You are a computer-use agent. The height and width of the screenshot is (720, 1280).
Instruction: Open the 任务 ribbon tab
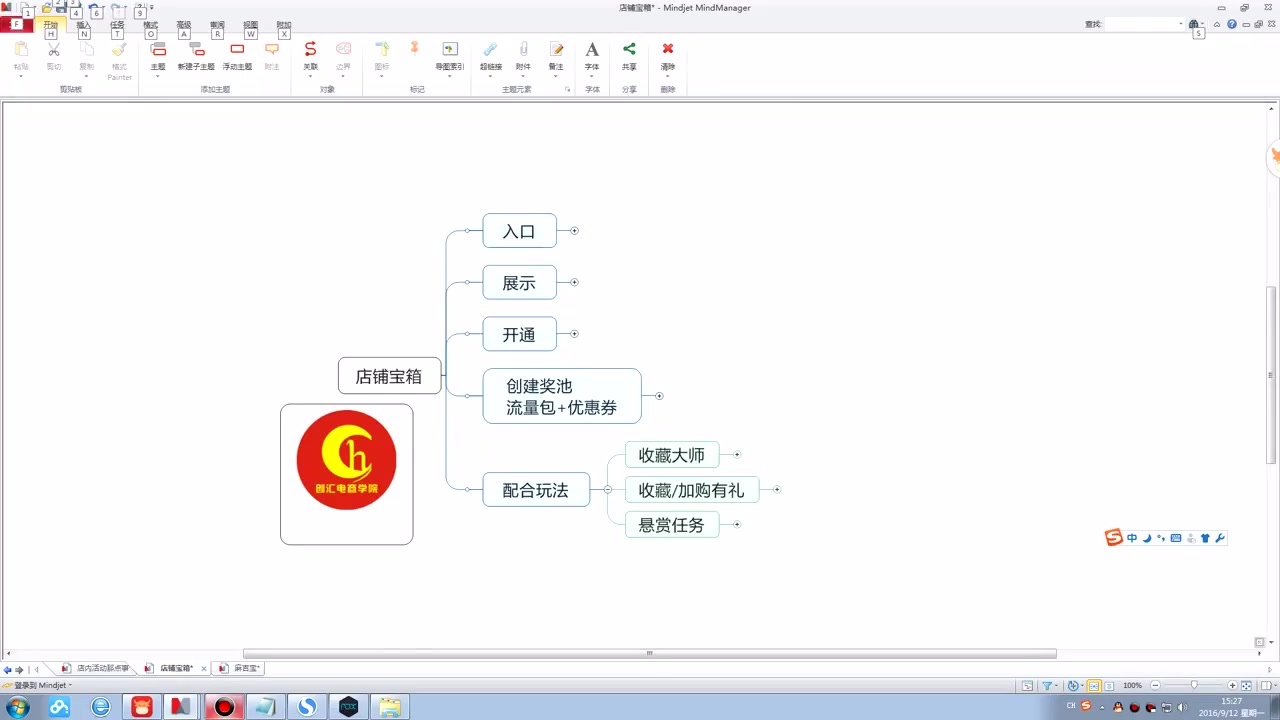point(117,24)
